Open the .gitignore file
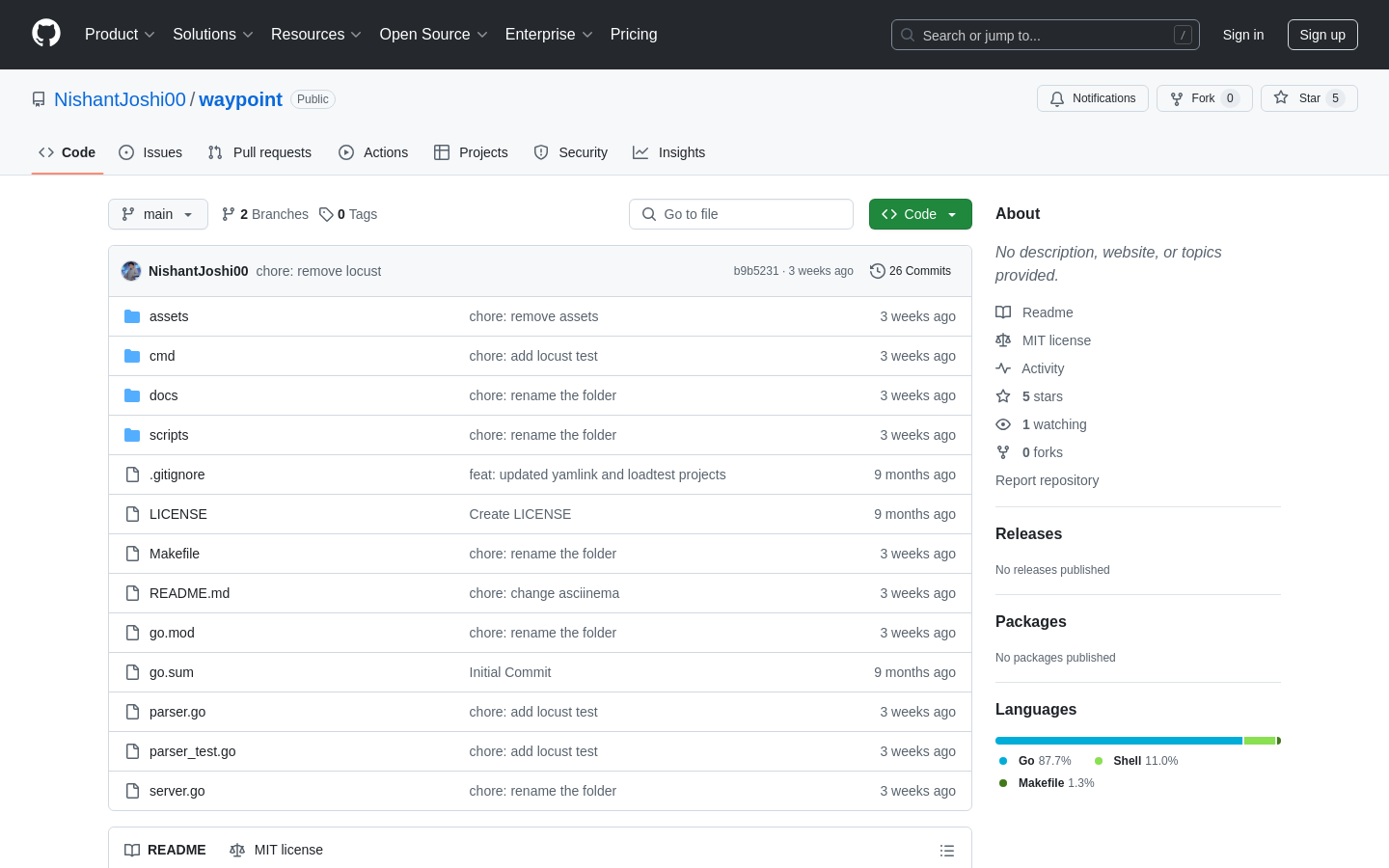Image resolution: width=1389 pixels, height=868 pixels. 177,475
